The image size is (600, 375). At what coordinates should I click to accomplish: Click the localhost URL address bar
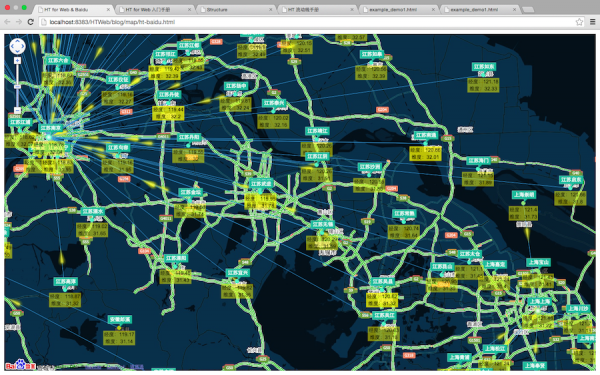coord(306,22)
